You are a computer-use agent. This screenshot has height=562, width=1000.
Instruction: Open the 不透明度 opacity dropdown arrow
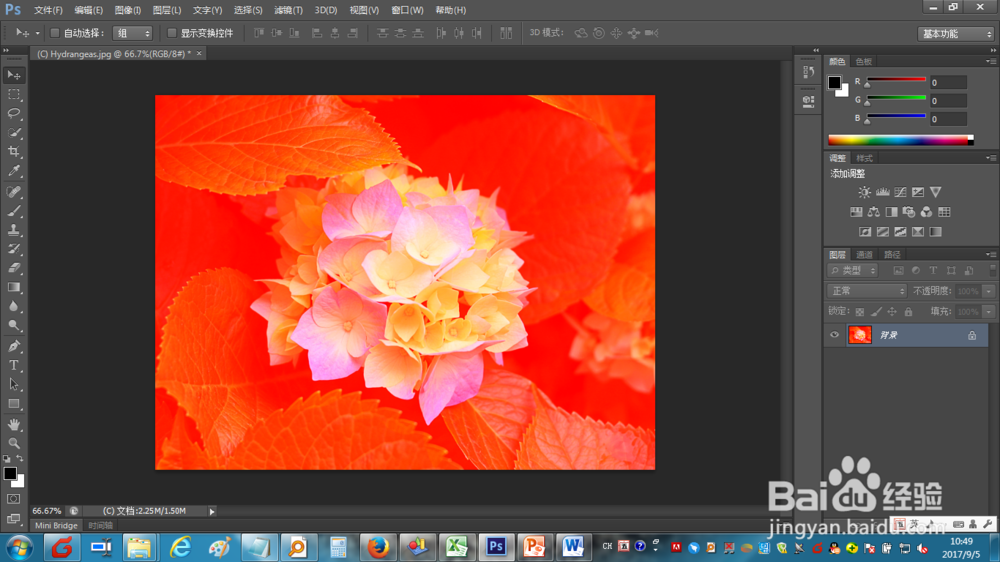989,292
